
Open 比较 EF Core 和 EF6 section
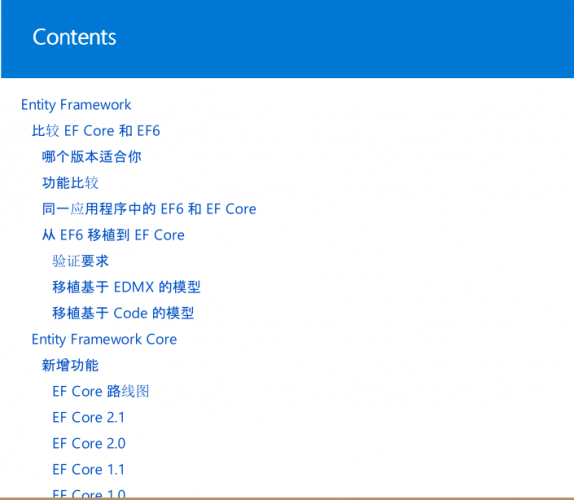tap(96, 131)
